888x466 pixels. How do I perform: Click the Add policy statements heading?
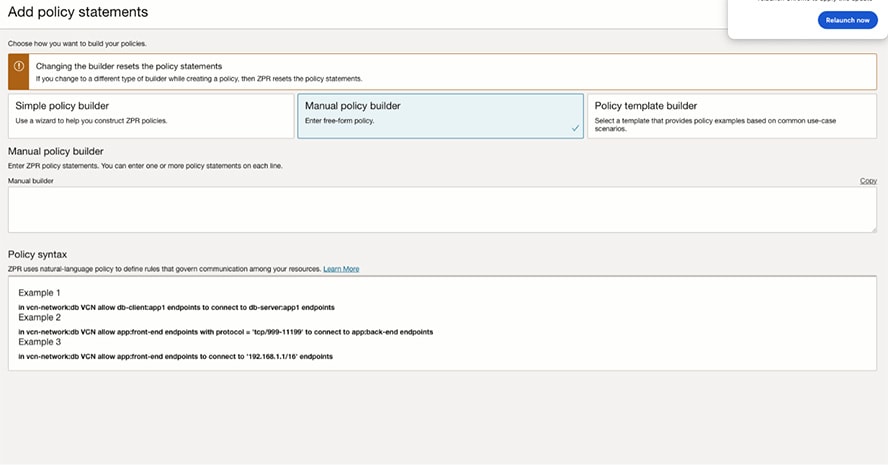[78, 13]
